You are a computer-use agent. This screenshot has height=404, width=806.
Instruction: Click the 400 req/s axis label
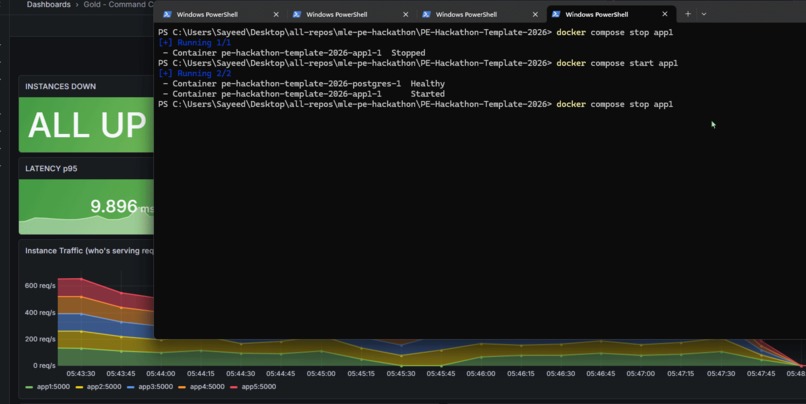tap(40, 313)
